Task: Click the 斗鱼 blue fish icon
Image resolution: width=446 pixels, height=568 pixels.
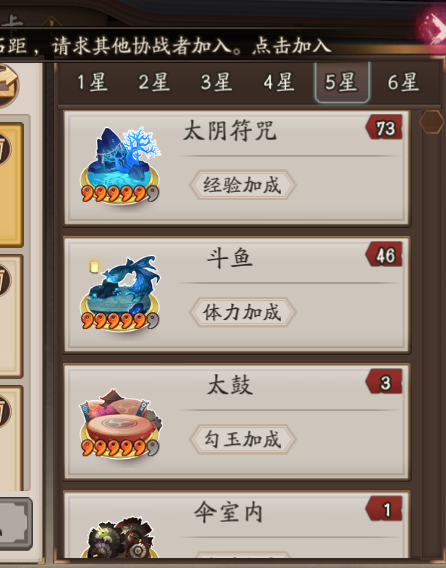Action: pos(120,293)
